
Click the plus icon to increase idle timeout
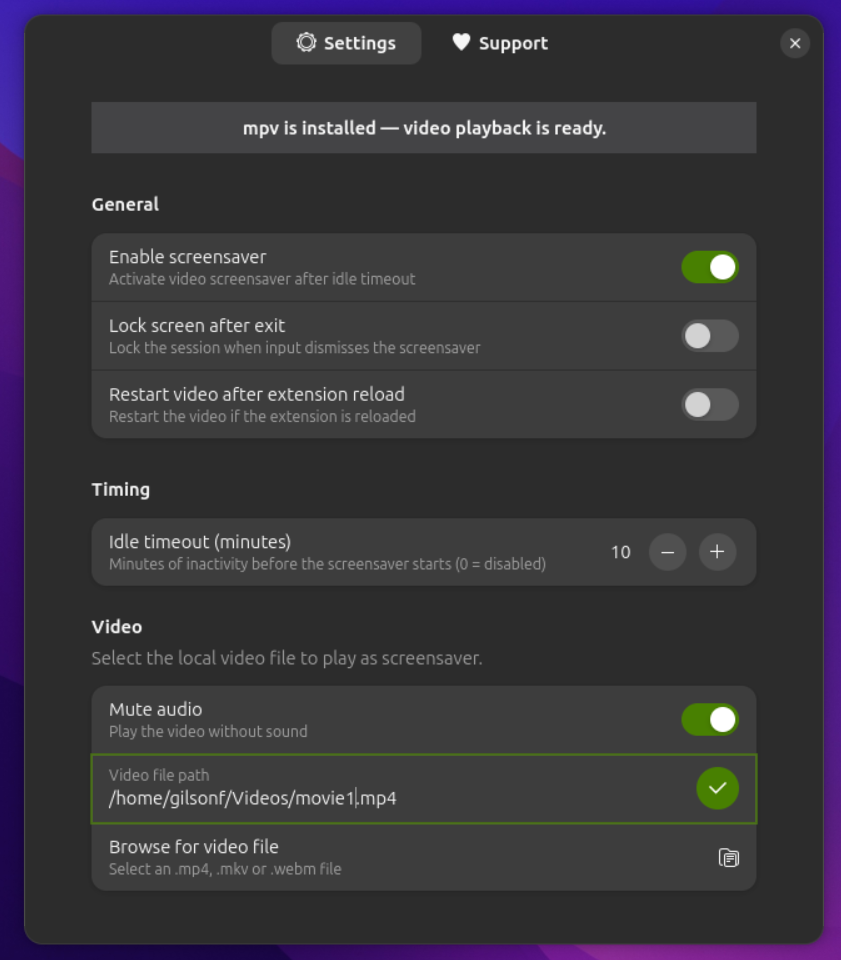pyautogui.click(x=717, y=551)
